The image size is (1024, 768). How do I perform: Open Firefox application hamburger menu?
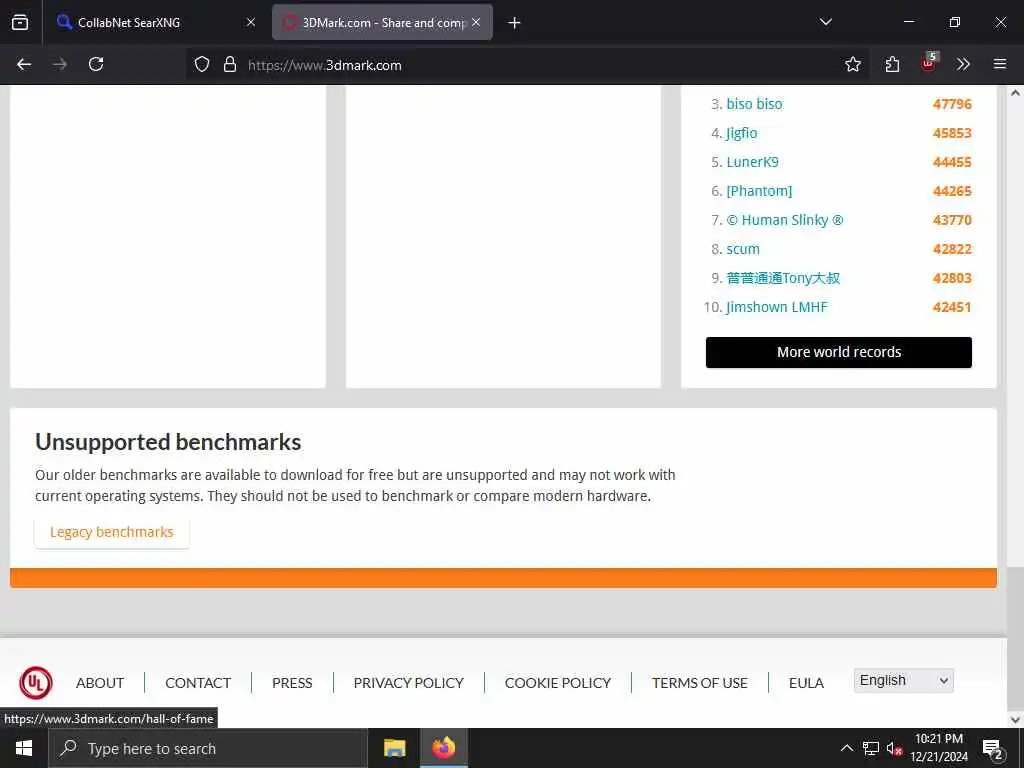[1000, 64]
